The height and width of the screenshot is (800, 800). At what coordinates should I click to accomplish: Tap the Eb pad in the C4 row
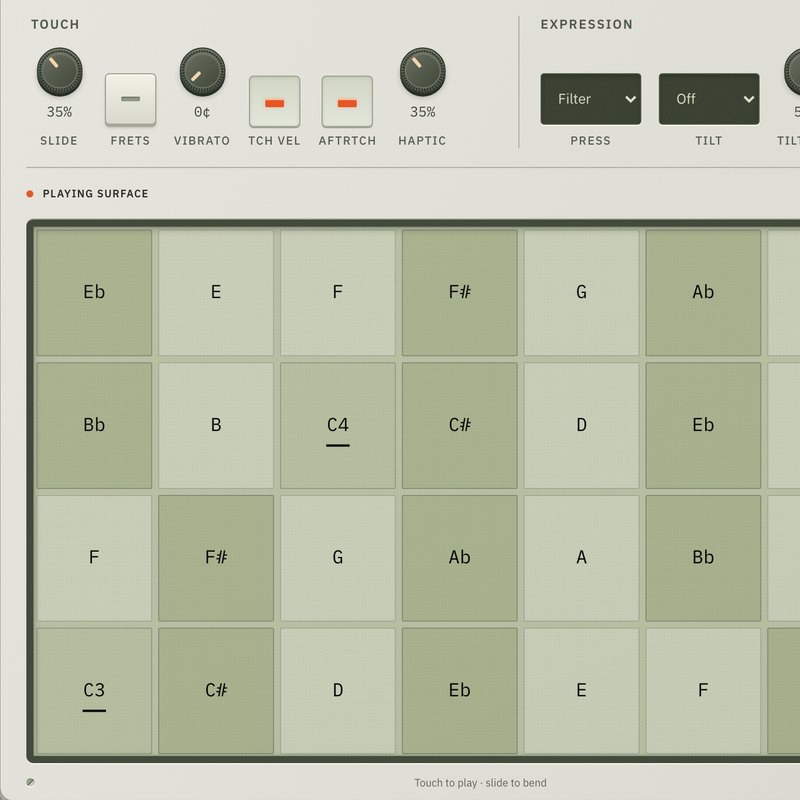pos(703,426)
